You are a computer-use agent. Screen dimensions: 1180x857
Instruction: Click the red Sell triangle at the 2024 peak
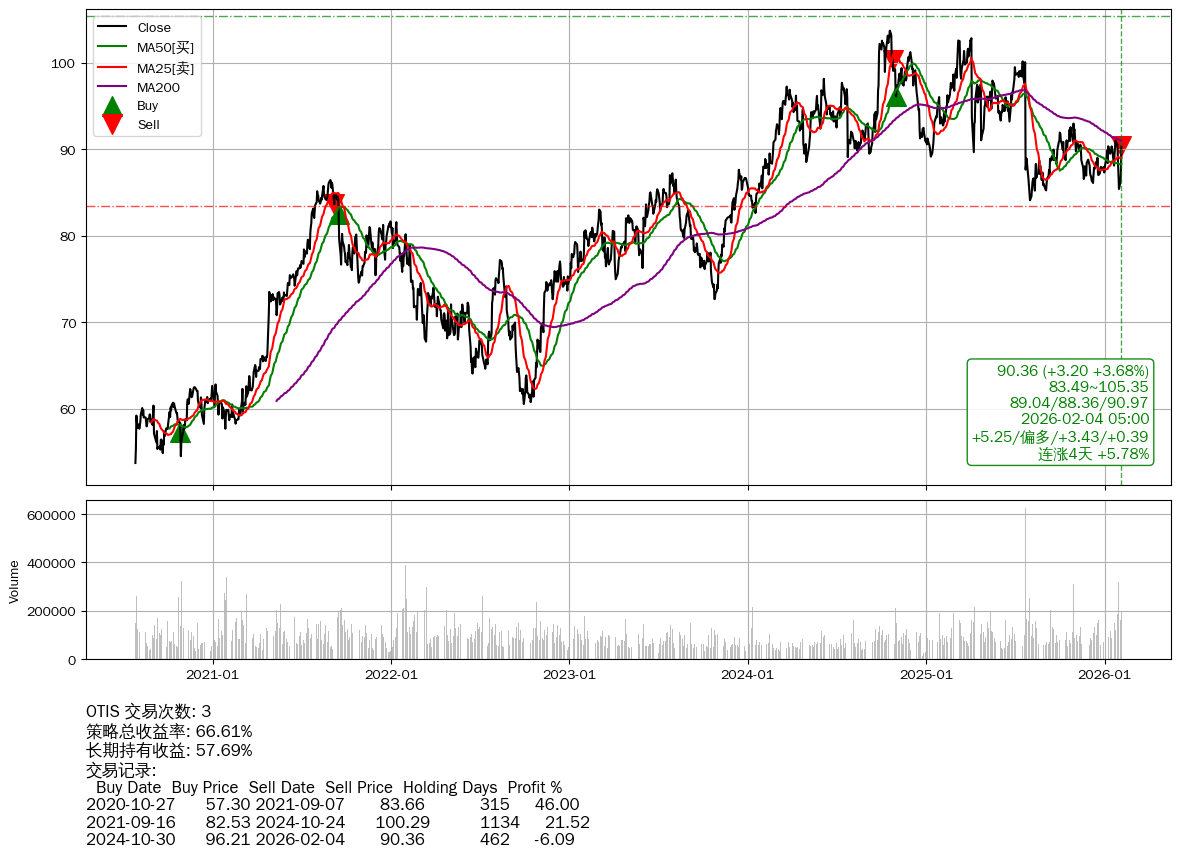click(894, 59)
